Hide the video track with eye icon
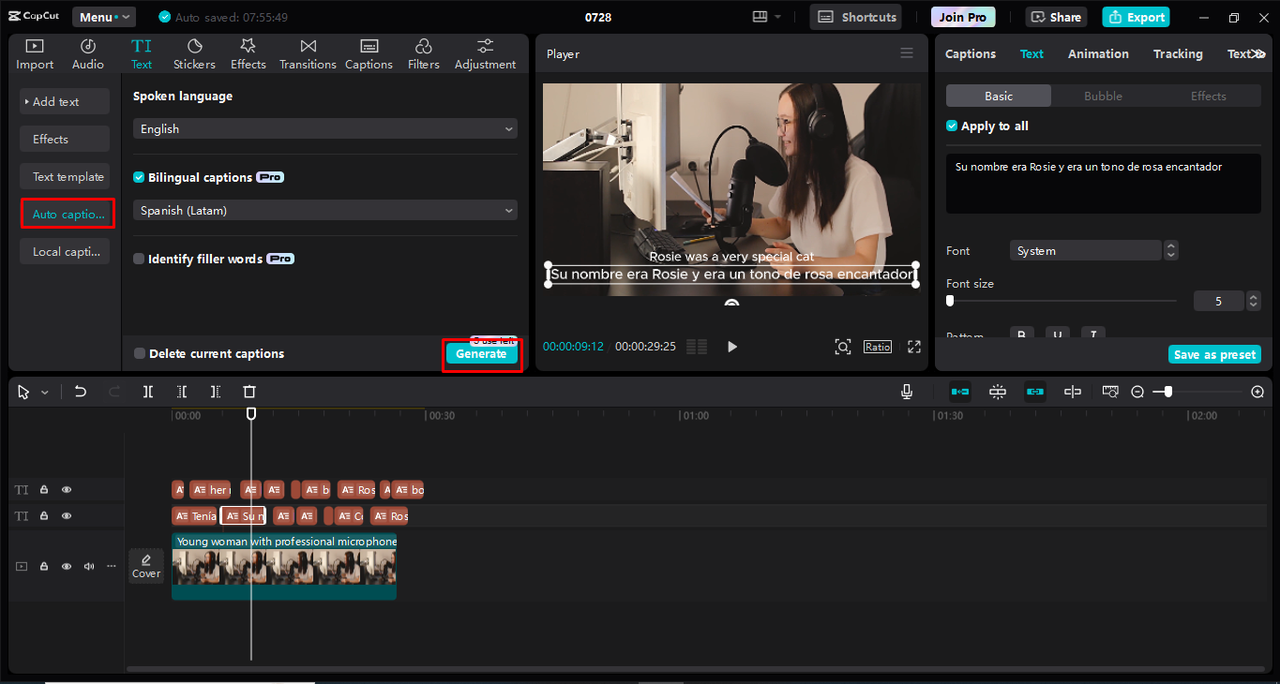1280x684 pixels. coord(67,566)
